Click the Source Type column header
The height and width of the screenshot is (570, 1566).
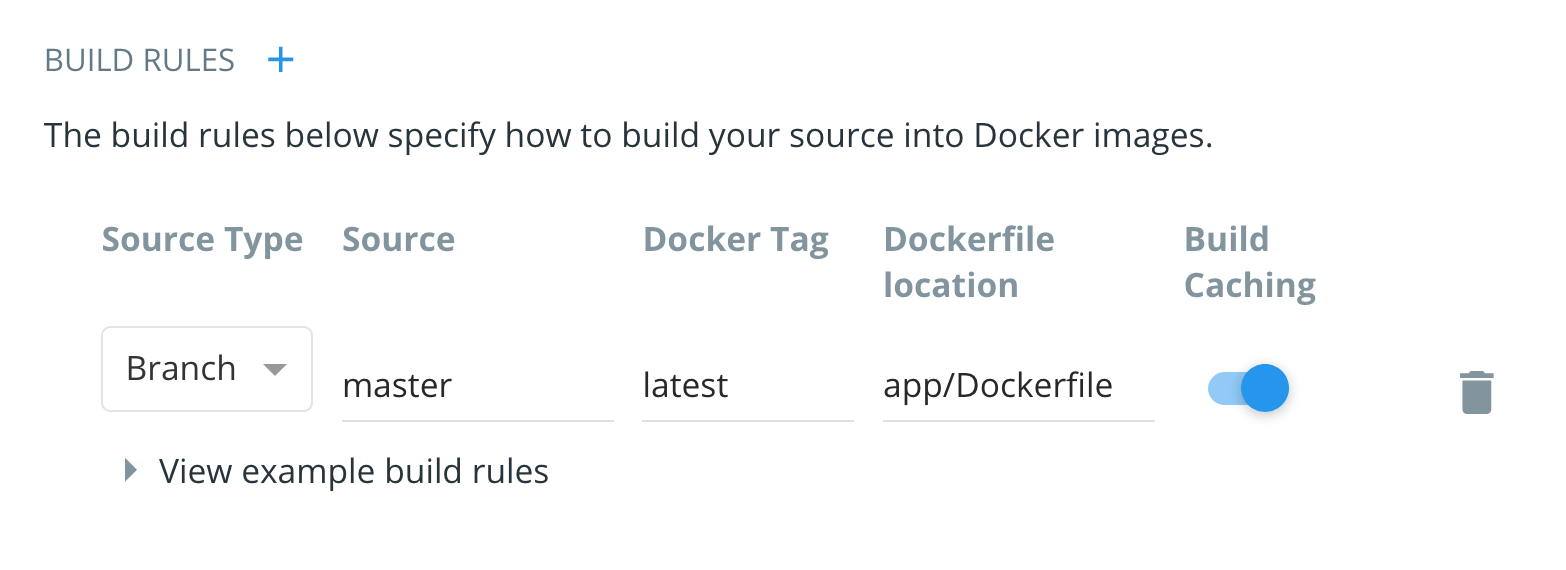pos(202,240)
